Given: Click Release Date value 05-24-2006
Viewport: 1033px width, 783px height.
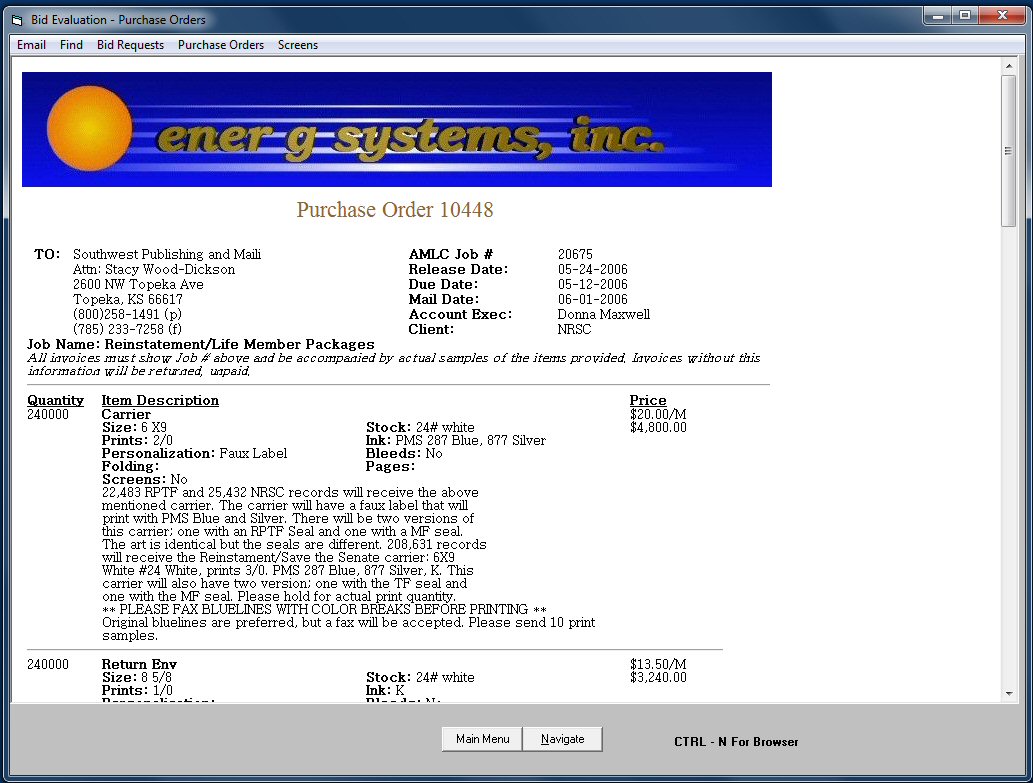Looking at the screenshot, I should [x=592, y=269].
